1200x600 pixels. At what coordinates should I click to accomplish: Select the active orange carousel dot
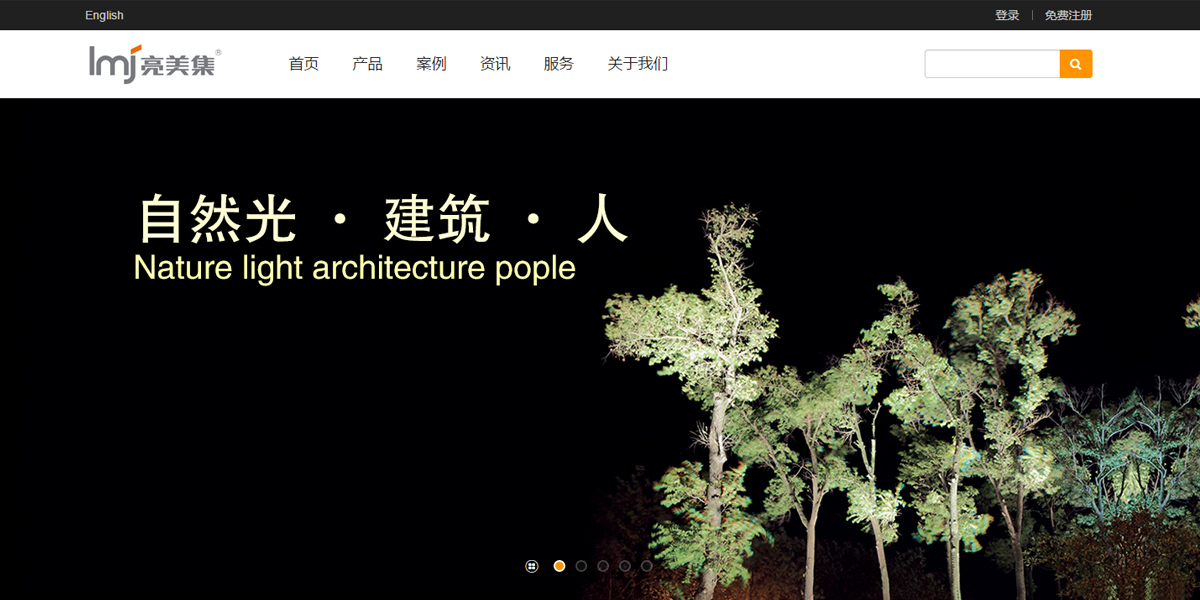click(x=559, y=566)
